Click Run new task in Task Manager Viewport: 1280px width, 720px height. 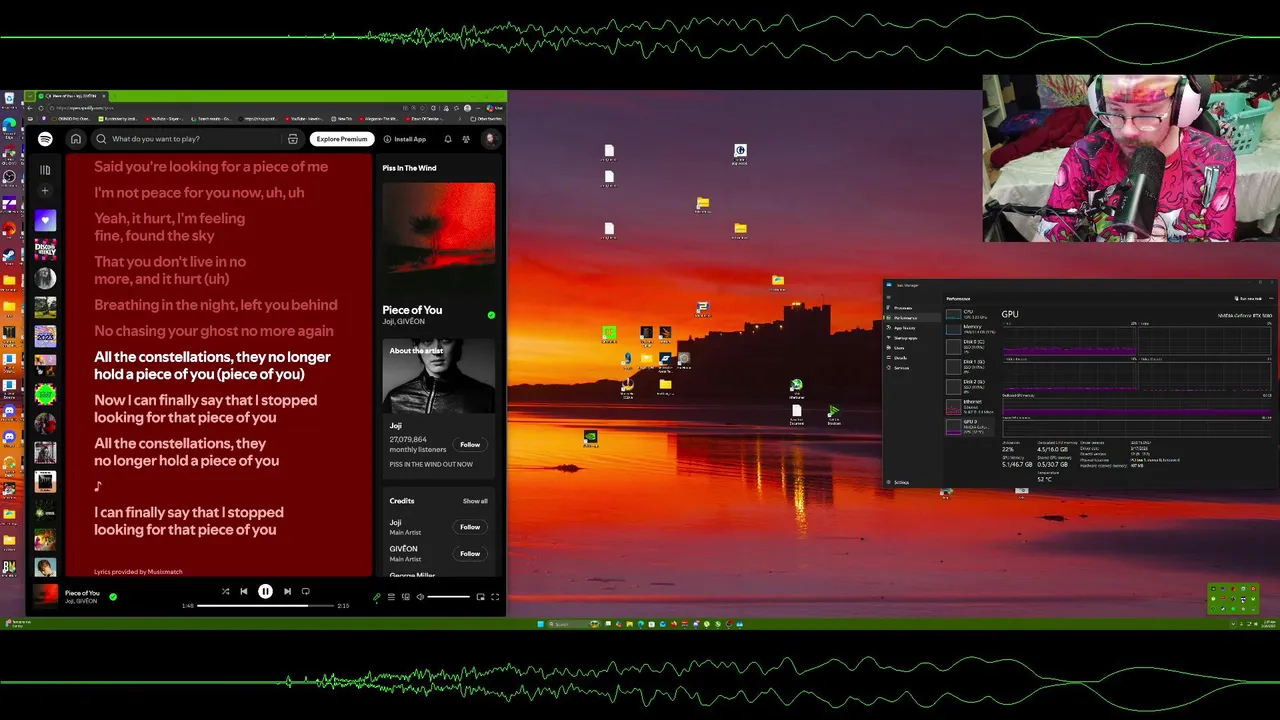click(1248, 298)
